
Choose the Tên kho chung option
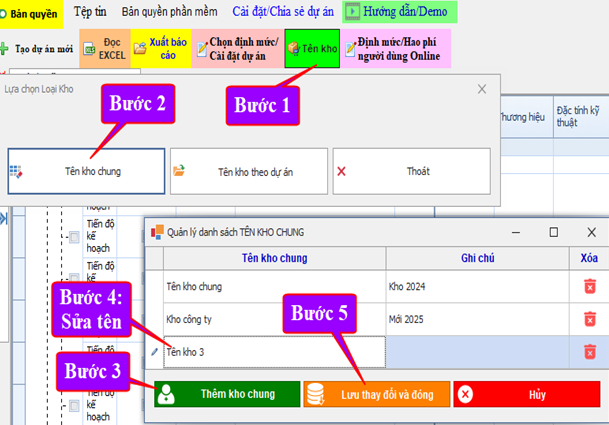(x=86, y=171)
